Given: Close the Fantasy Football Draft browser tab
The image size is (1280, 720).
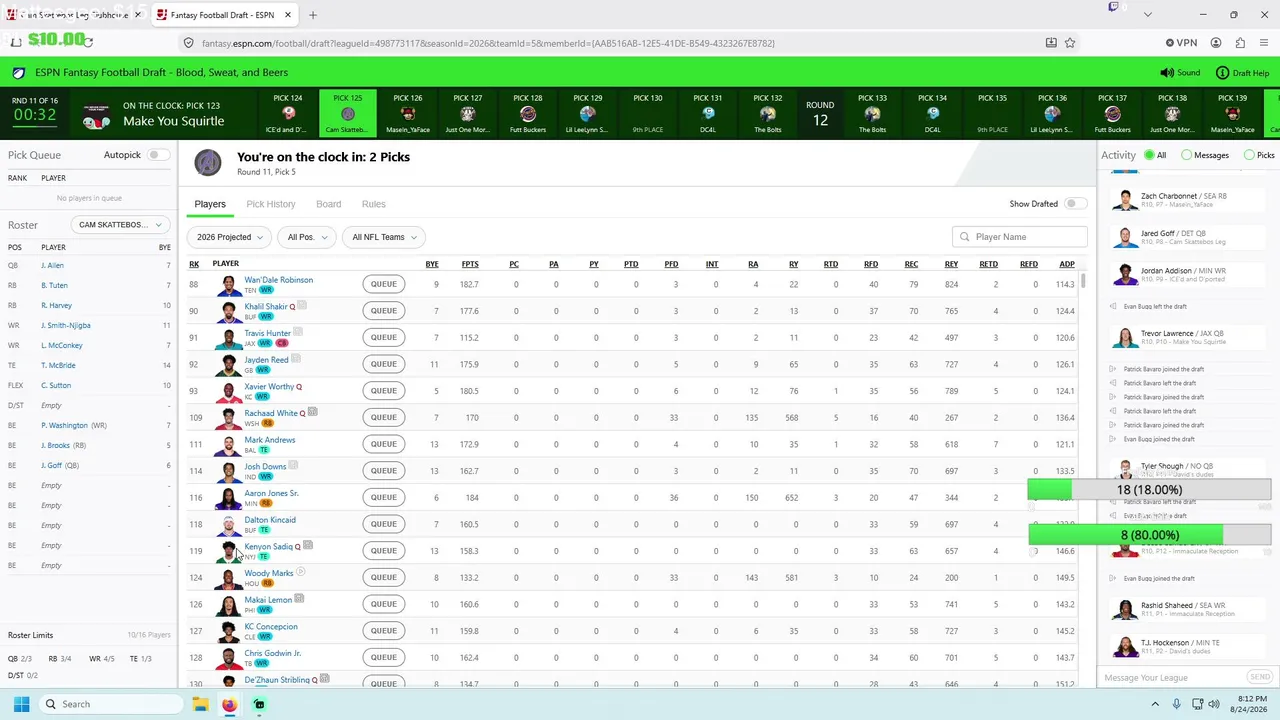Looking at the screenshot, I should 287,15.
